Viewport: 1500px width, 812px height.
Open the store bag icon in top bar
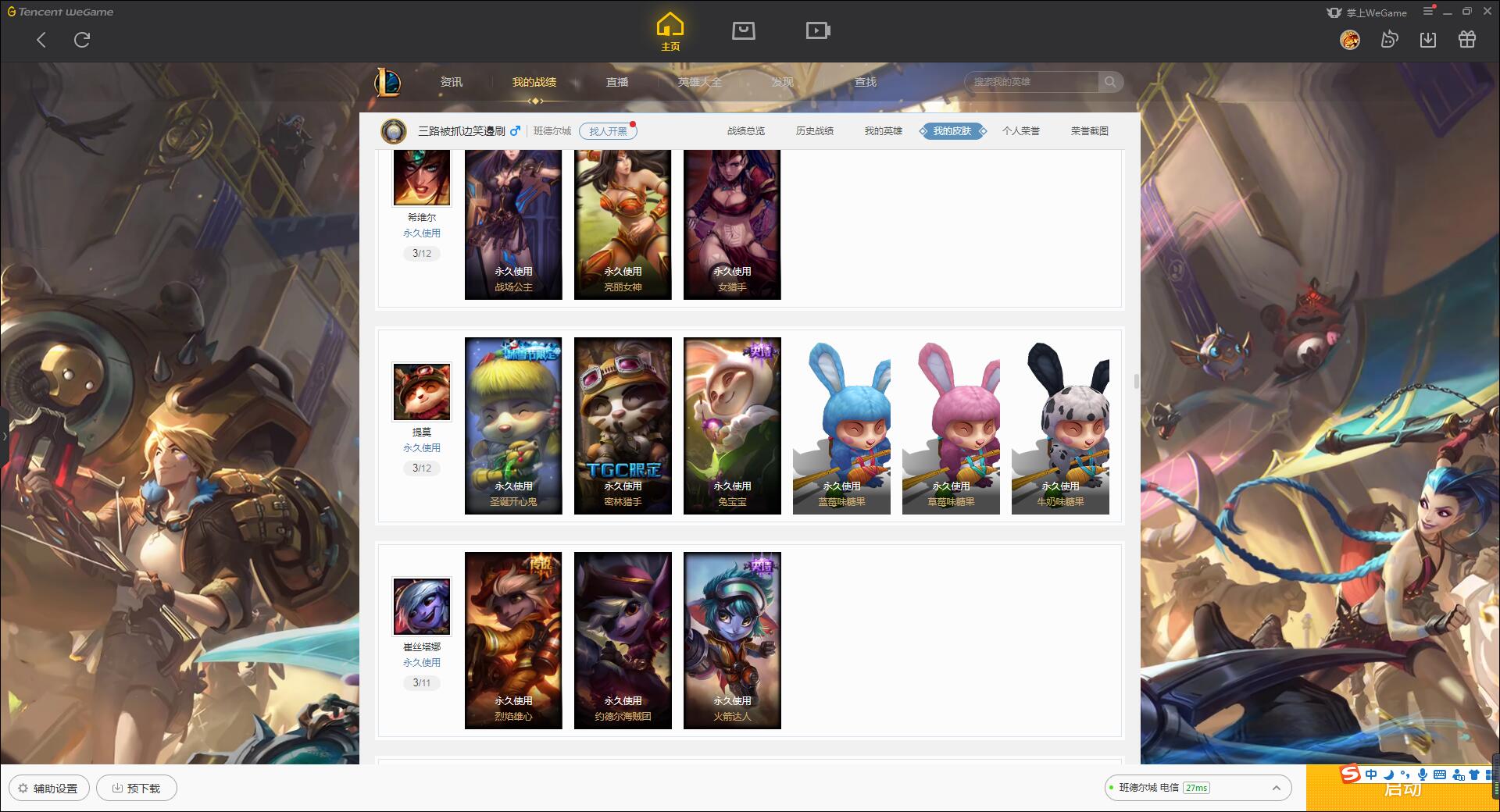click(x=743, y=30)
